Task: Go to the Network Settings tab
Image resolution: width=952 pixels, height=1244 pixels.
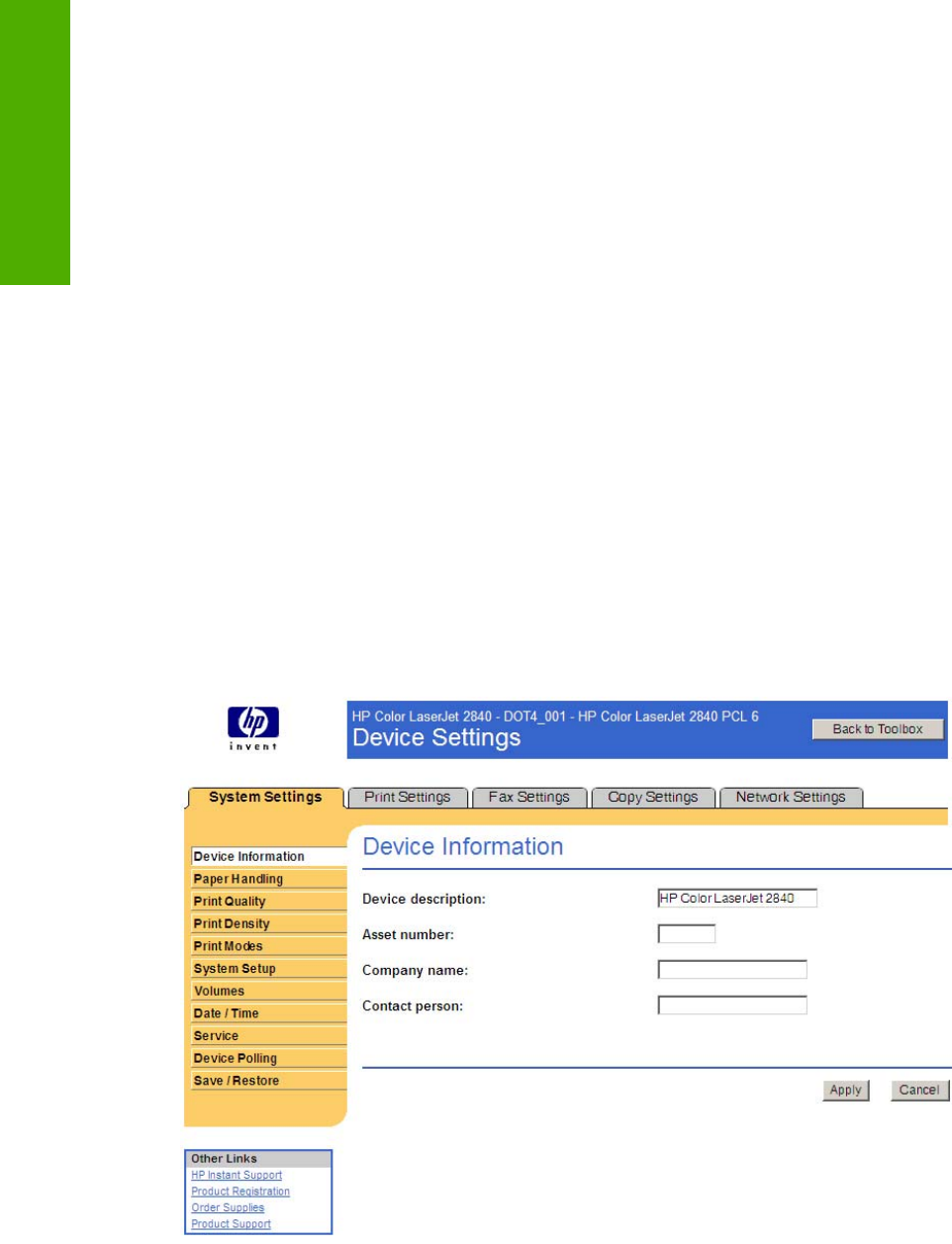Action: pyautogui.click(x=791, y=798)
